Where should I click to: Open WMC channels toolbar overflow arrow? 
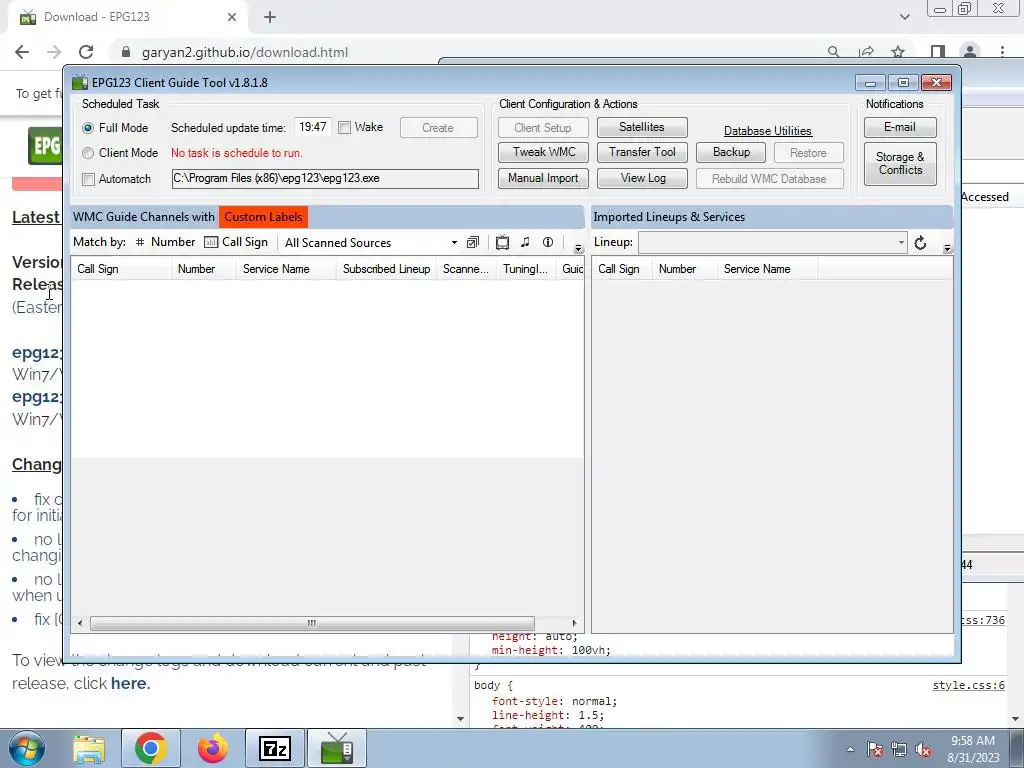(x=579, y=248)
